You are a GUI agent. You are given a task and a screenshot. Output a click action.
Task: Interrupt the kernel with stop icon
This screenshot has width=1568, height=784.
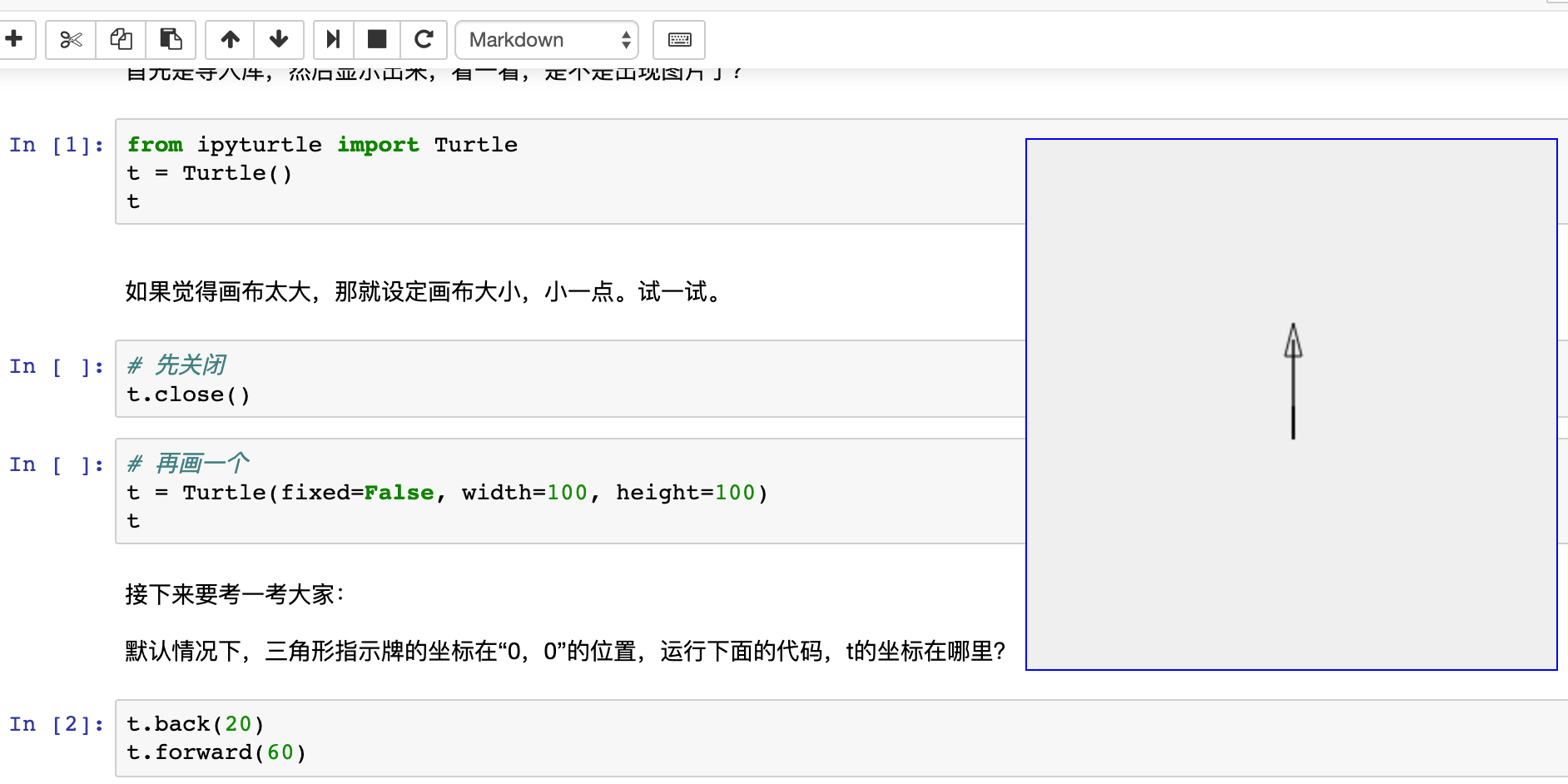point(377,39)
